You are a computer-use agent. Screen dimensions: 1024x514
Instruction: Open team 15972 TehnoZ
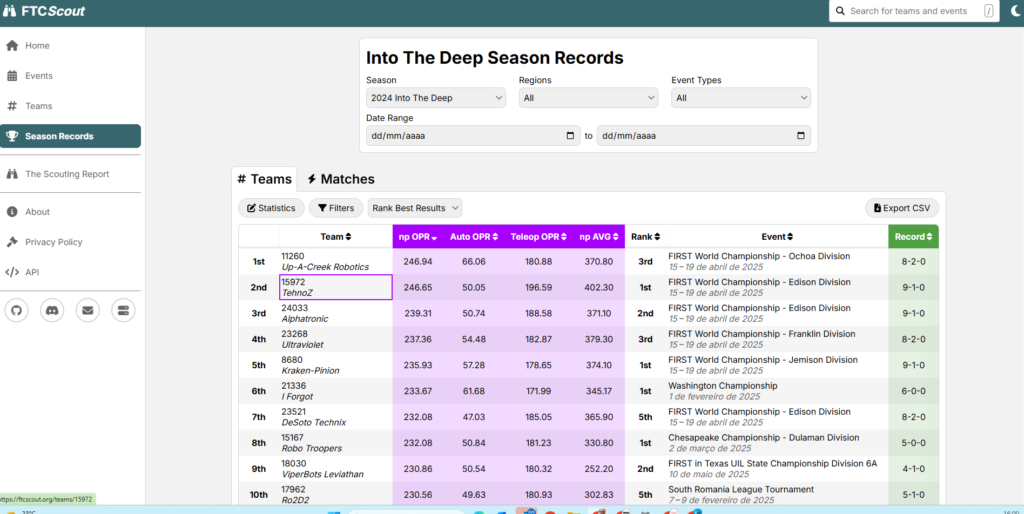[336, 287]
